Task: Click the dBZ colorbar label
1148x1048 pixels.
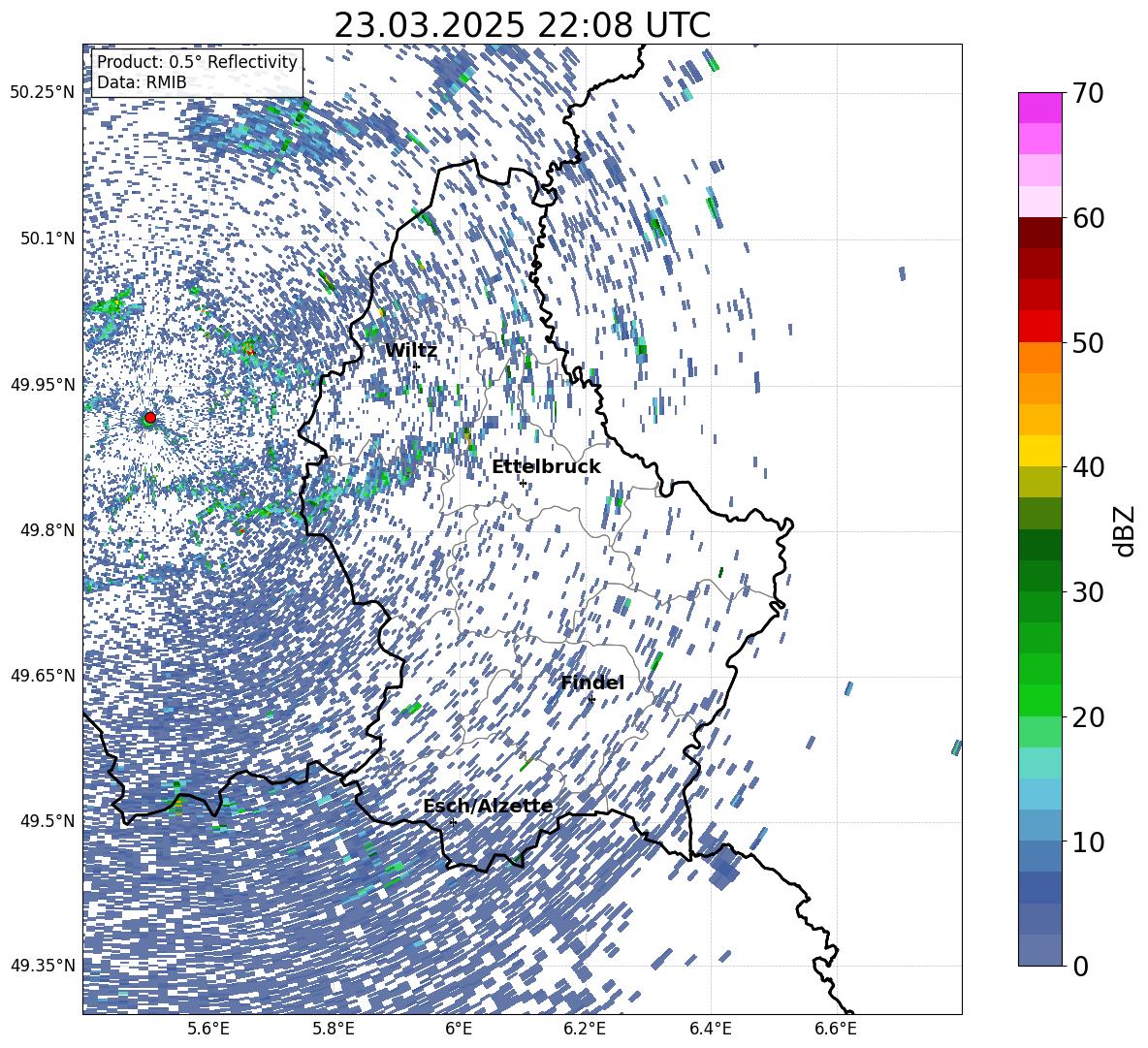Action: [1126, 530]
